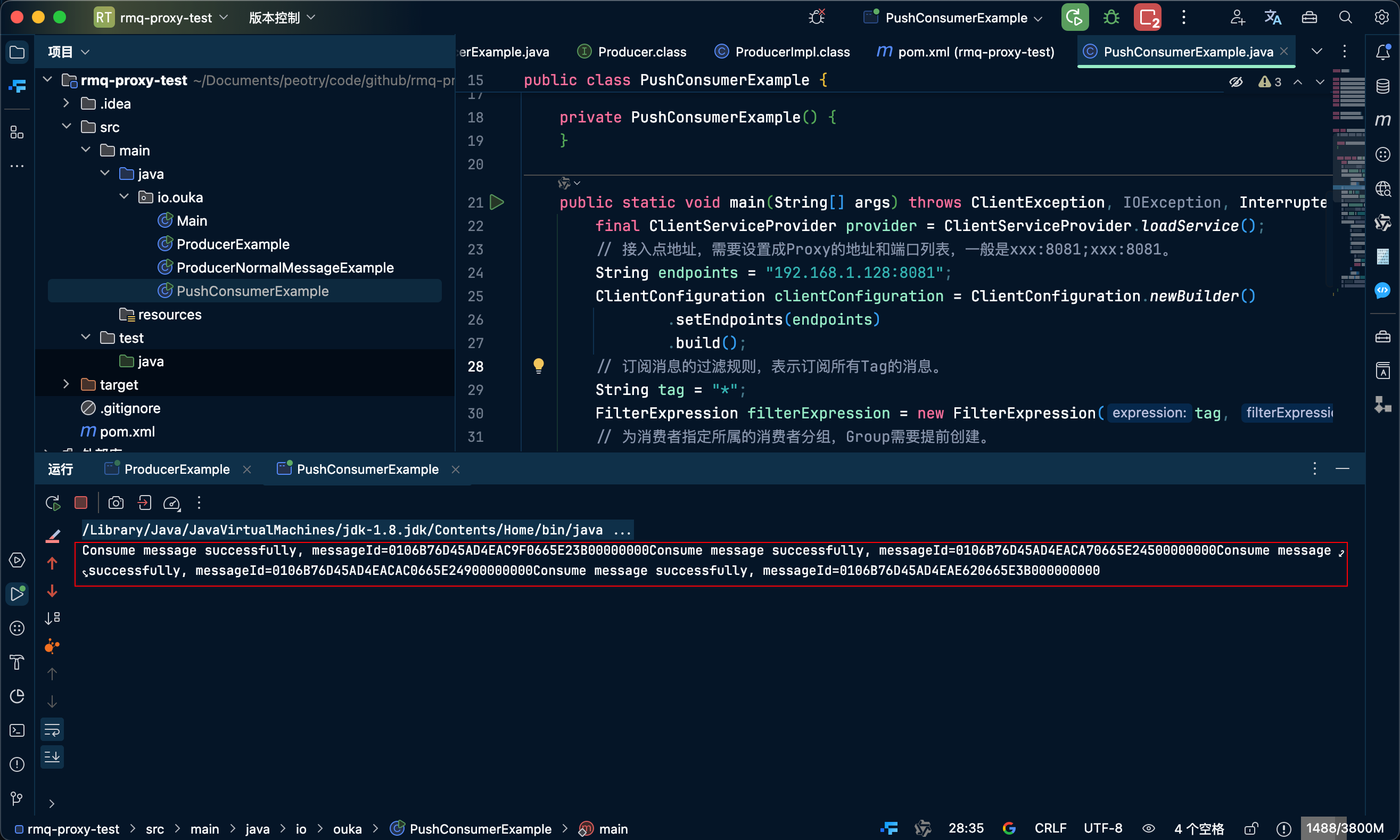
Task: Click the add user Code With Me icon
Action: (x=1237, y=18)
